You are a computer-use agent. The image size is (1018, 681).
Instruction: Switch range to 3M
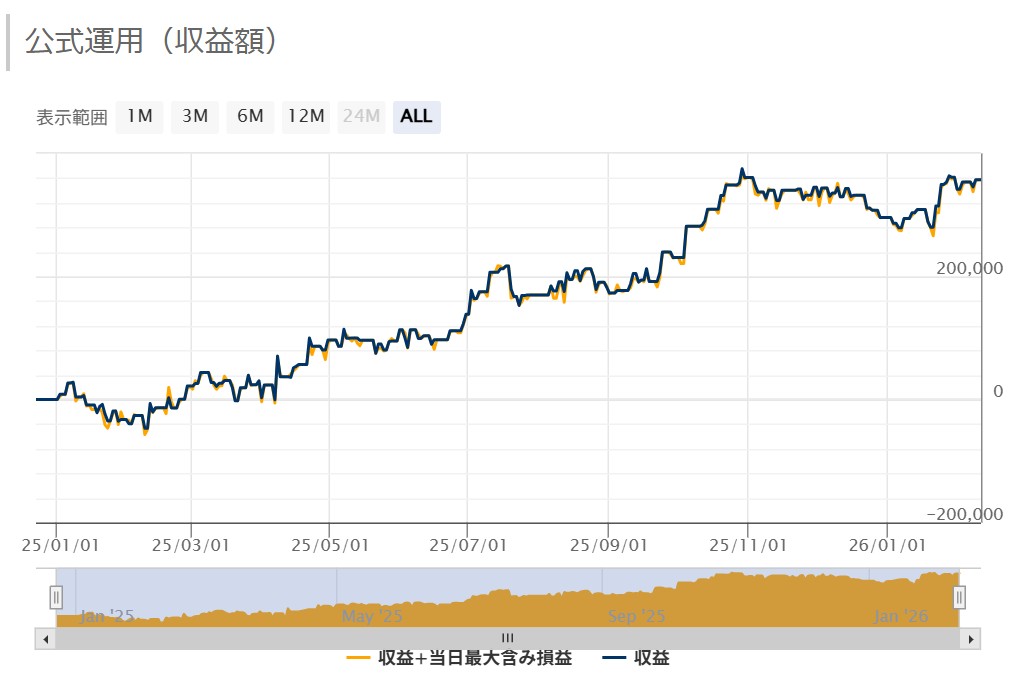[194, 117]
